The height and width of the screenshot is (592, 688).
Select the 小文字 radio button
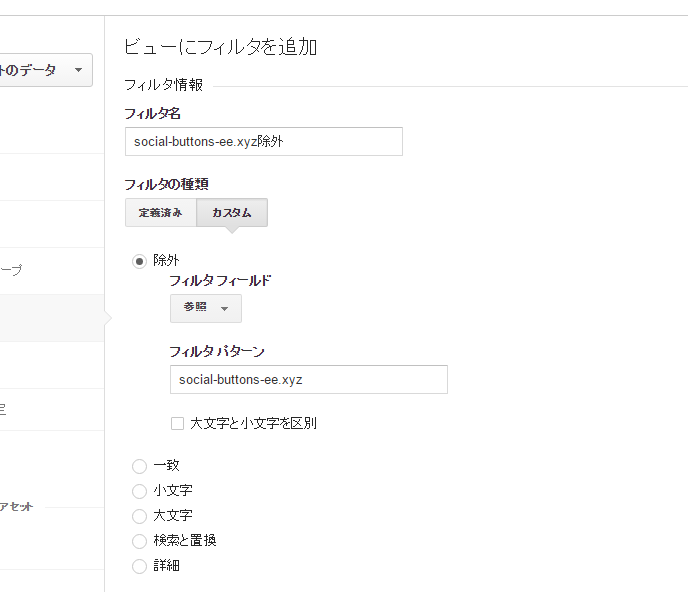coord(139,491)
